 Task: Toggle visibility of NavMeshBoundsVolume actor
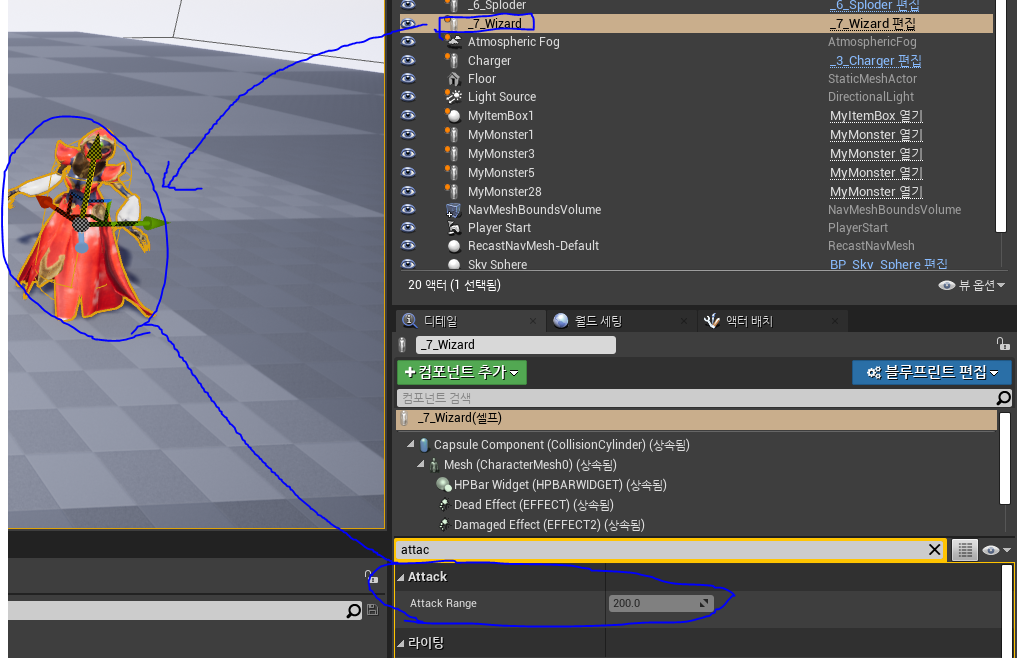(408, 210)
